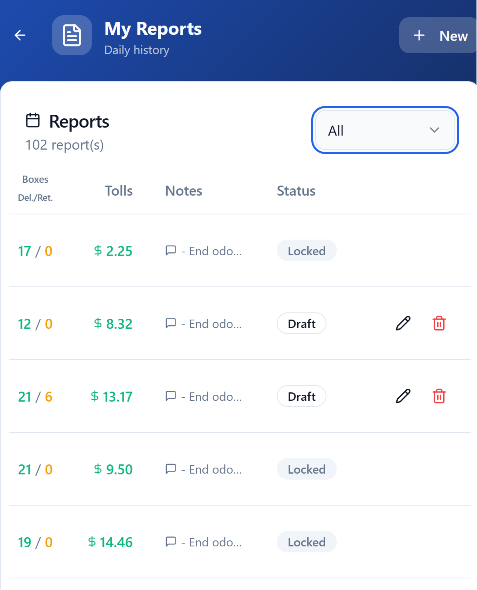
Task: Open note icon in $ 14.46 row
Action: (x=171, y=542)
